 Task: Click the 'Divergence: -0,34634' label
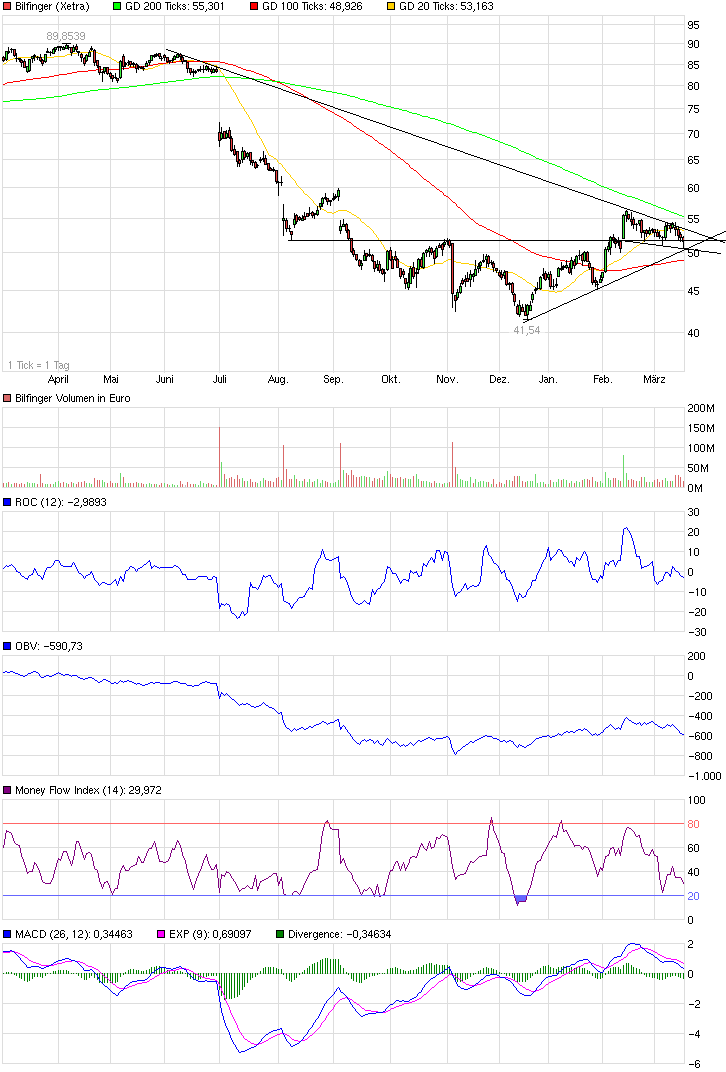click(339, 934)
